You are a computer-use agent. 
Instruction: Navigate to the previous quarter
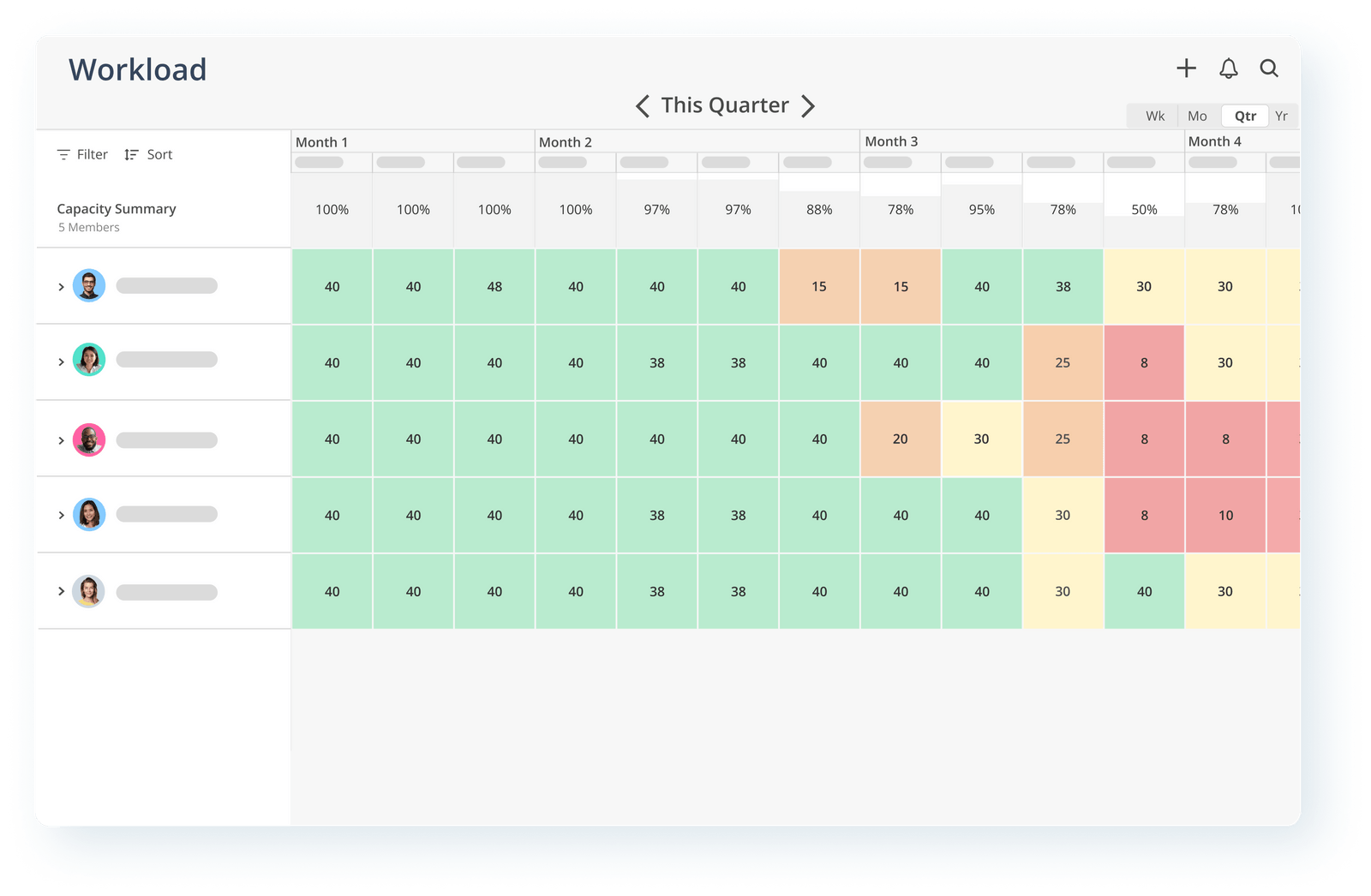click(643, 105)
